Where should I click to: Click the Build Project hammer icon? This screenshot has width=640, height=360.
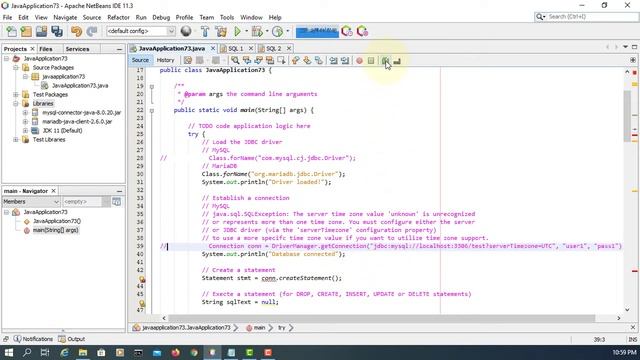pos(205,31)
